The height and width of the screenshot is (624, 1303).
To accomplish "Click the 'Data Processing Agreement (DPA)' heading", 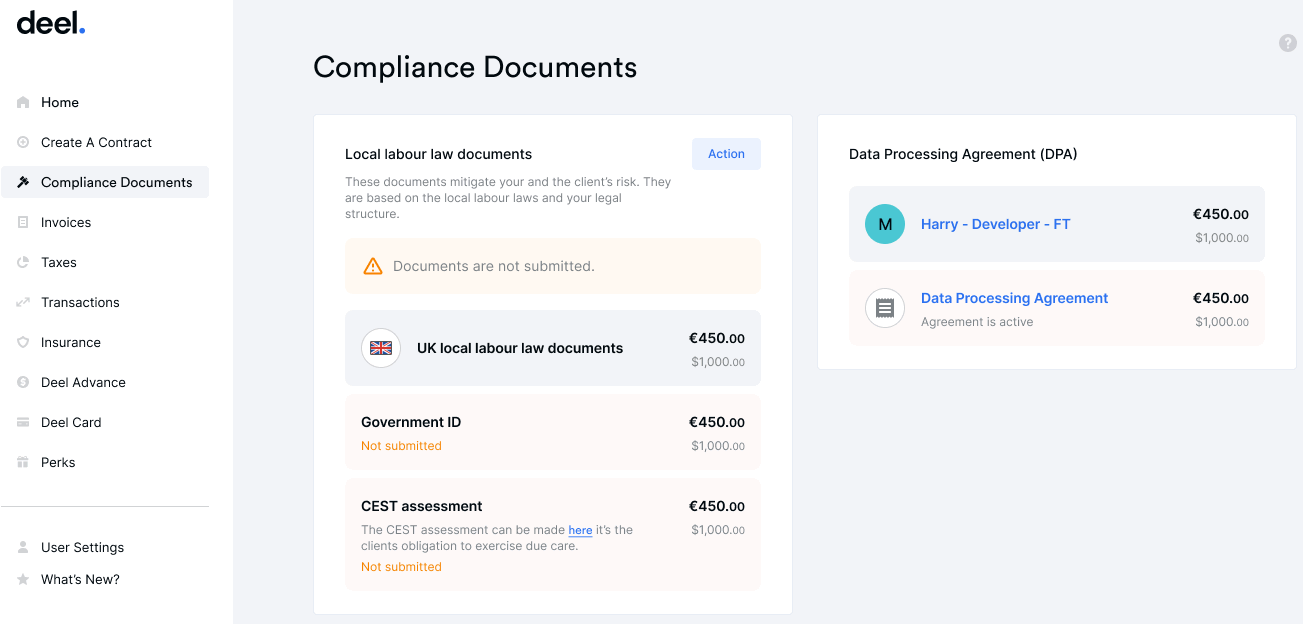I will 963,154.
